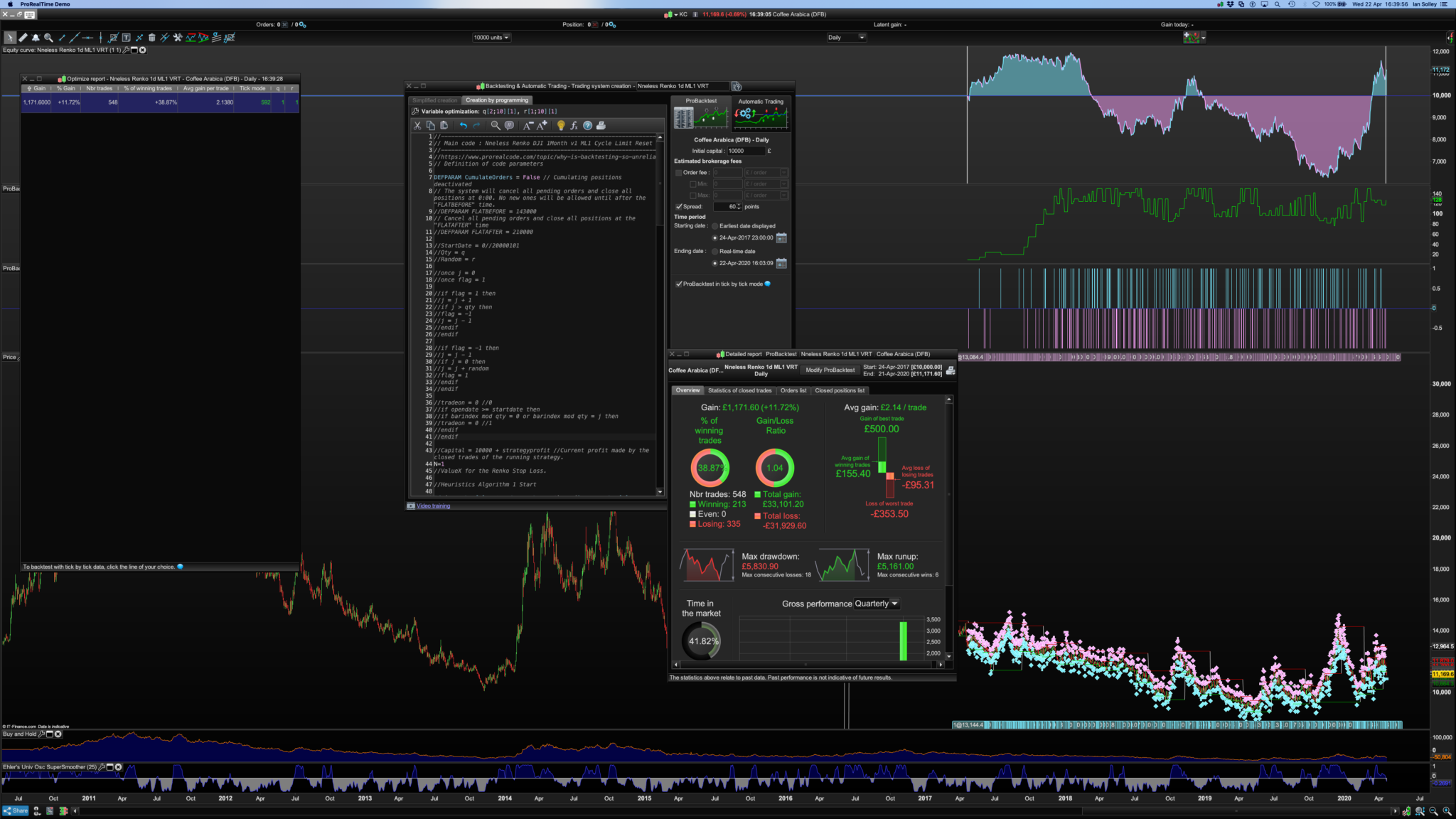The width and height of the screenshot is (1456, 819).
Task: Select the ruler measuring tool
Action: click(x=23, y=38)
